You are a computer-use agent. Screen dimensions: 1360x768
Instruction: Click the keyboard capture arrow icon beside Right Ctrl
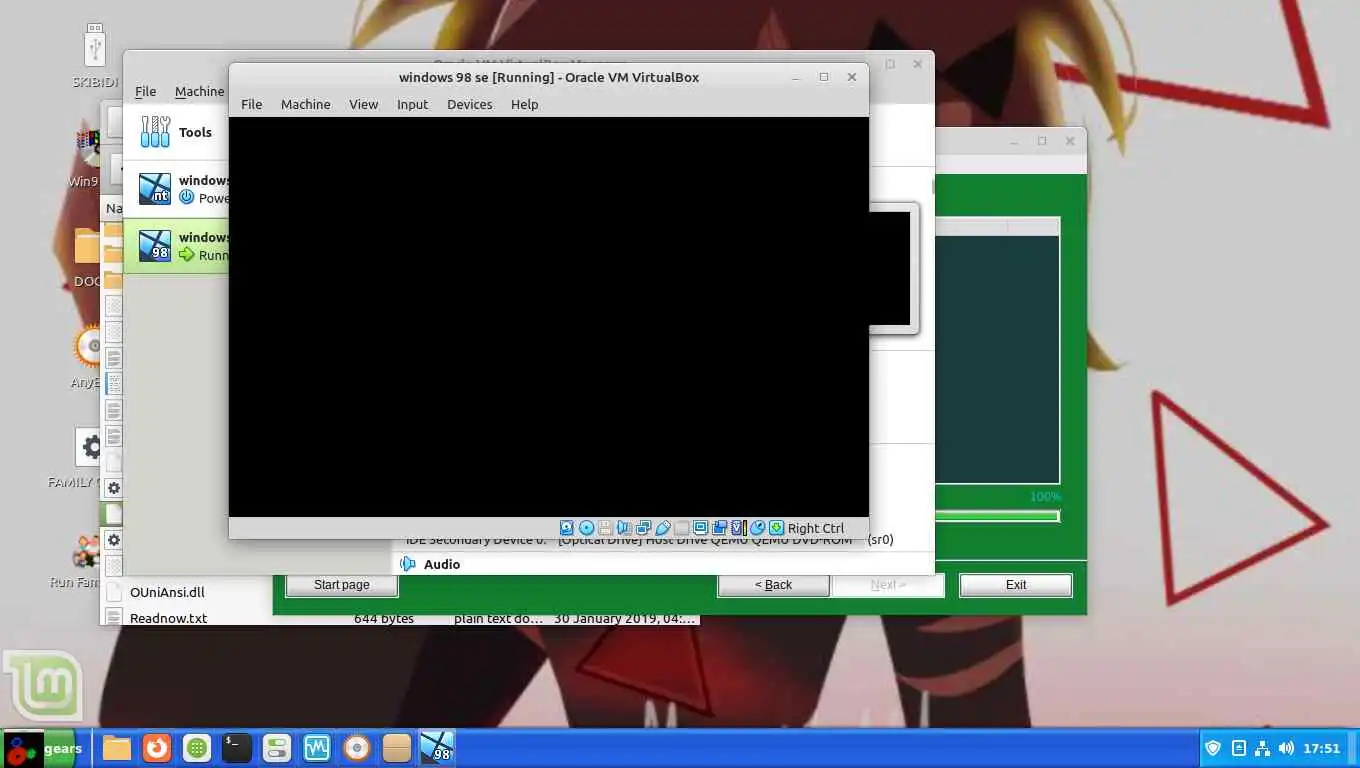point(776,528)
